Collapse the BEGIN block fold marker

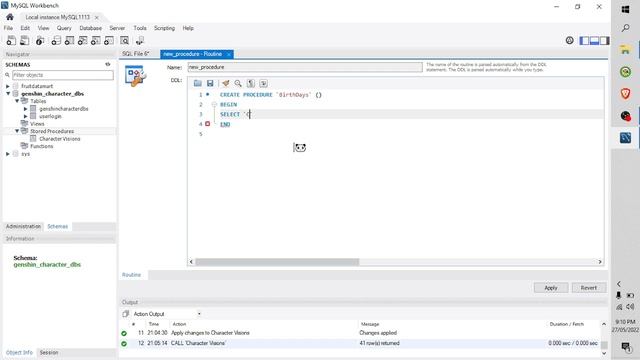(x=214, y=104)
